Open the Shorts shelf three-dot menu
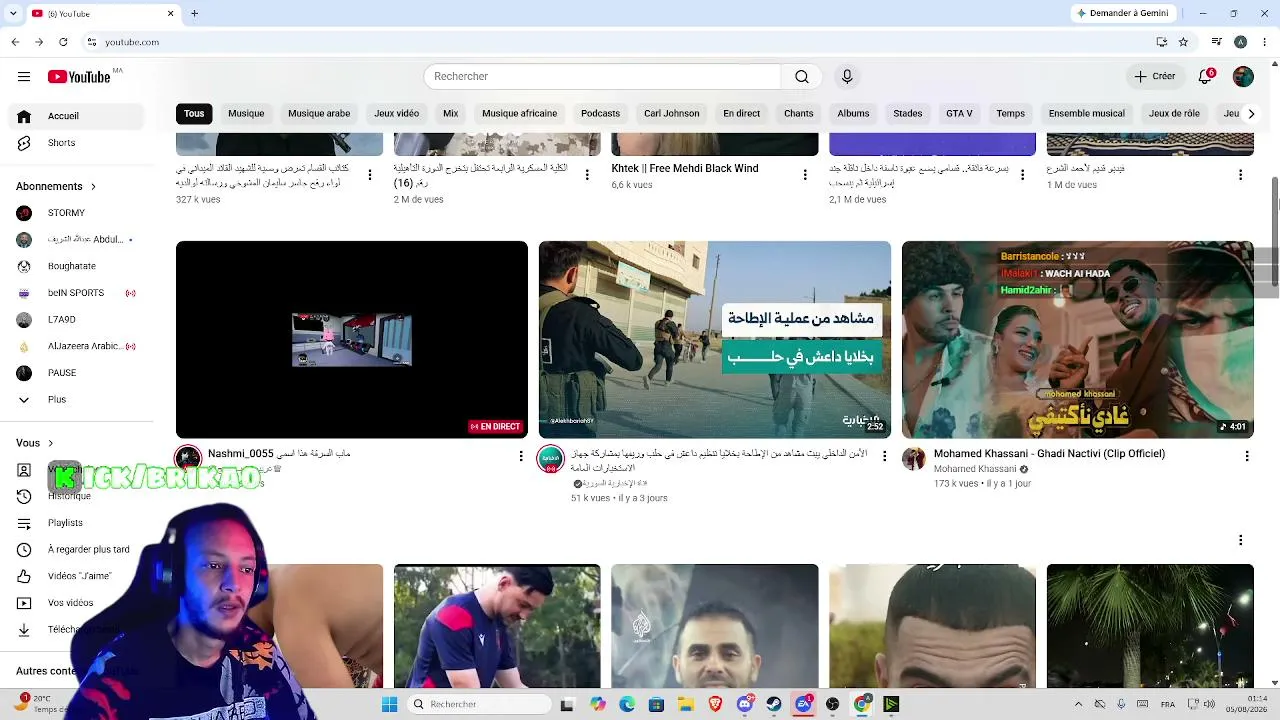 pos(1241,540)
